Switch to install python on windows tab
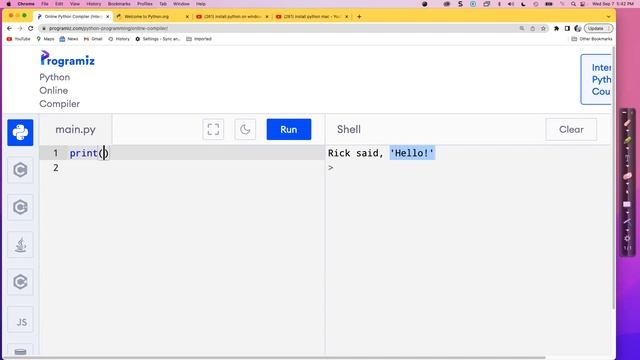 click(232, 17)
